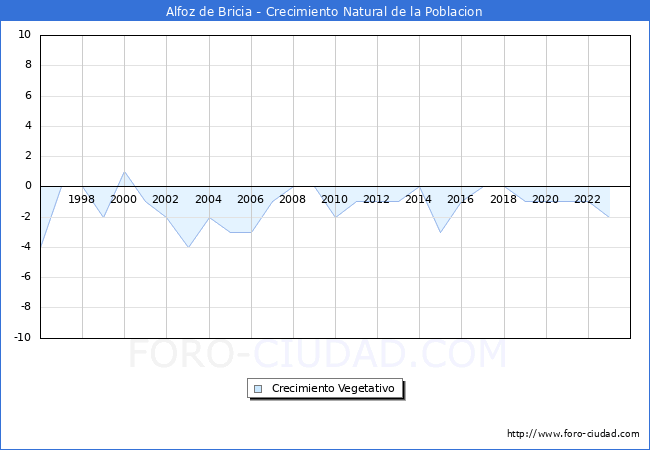Click the 2012 x-axis label

pos(376,199)
